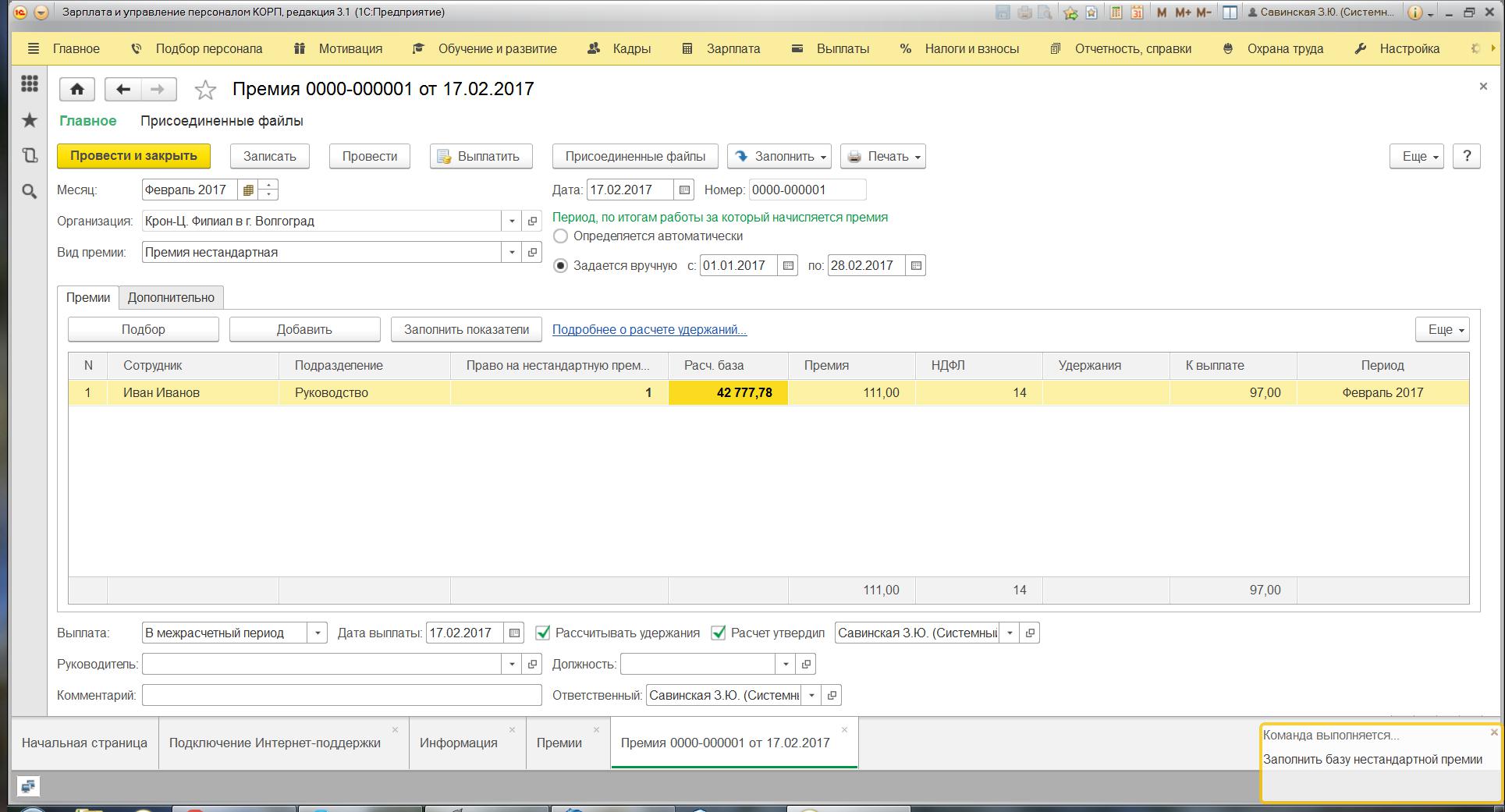Viewport: 1505px width, 812px height.
Task: Open history icon in left sidebar
Action: point(30,155)
